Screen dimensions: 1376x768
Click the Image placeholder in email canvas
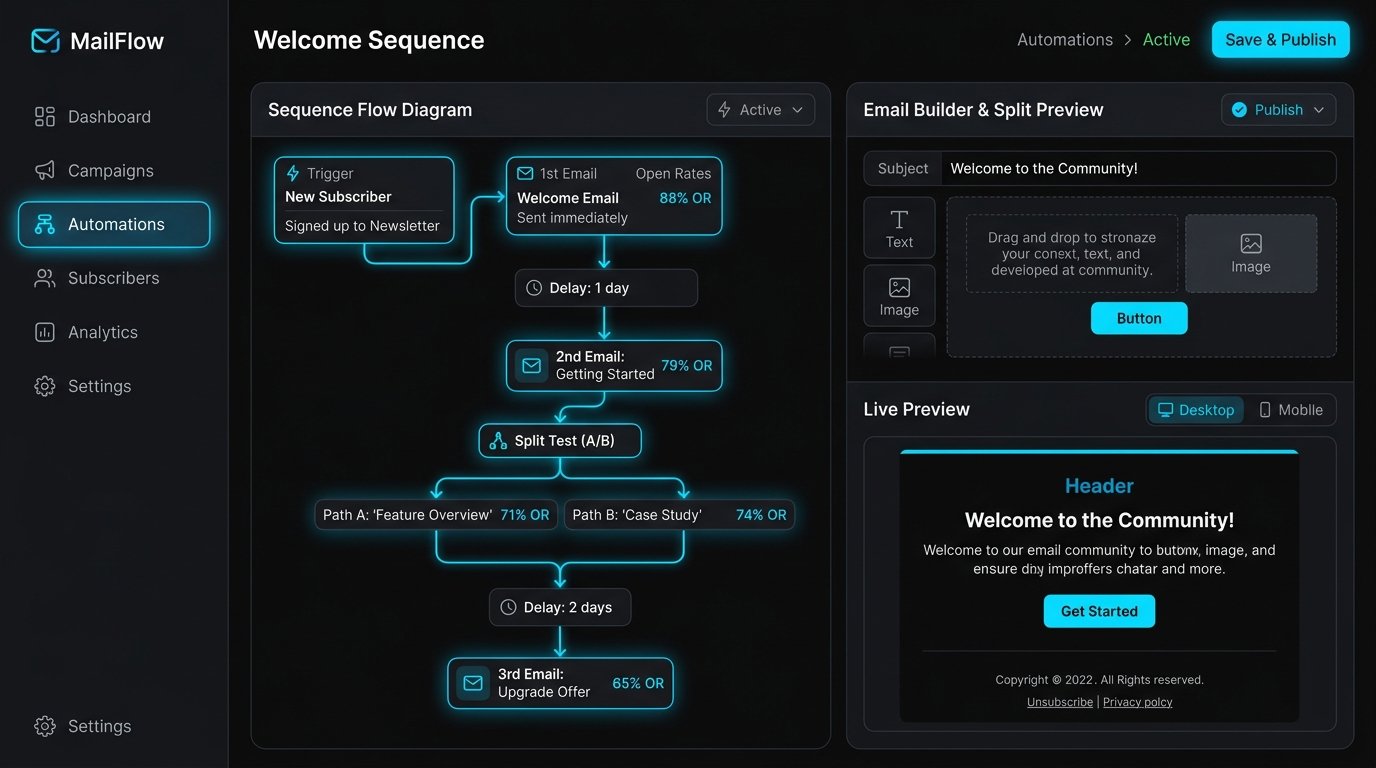[1251, 253]
